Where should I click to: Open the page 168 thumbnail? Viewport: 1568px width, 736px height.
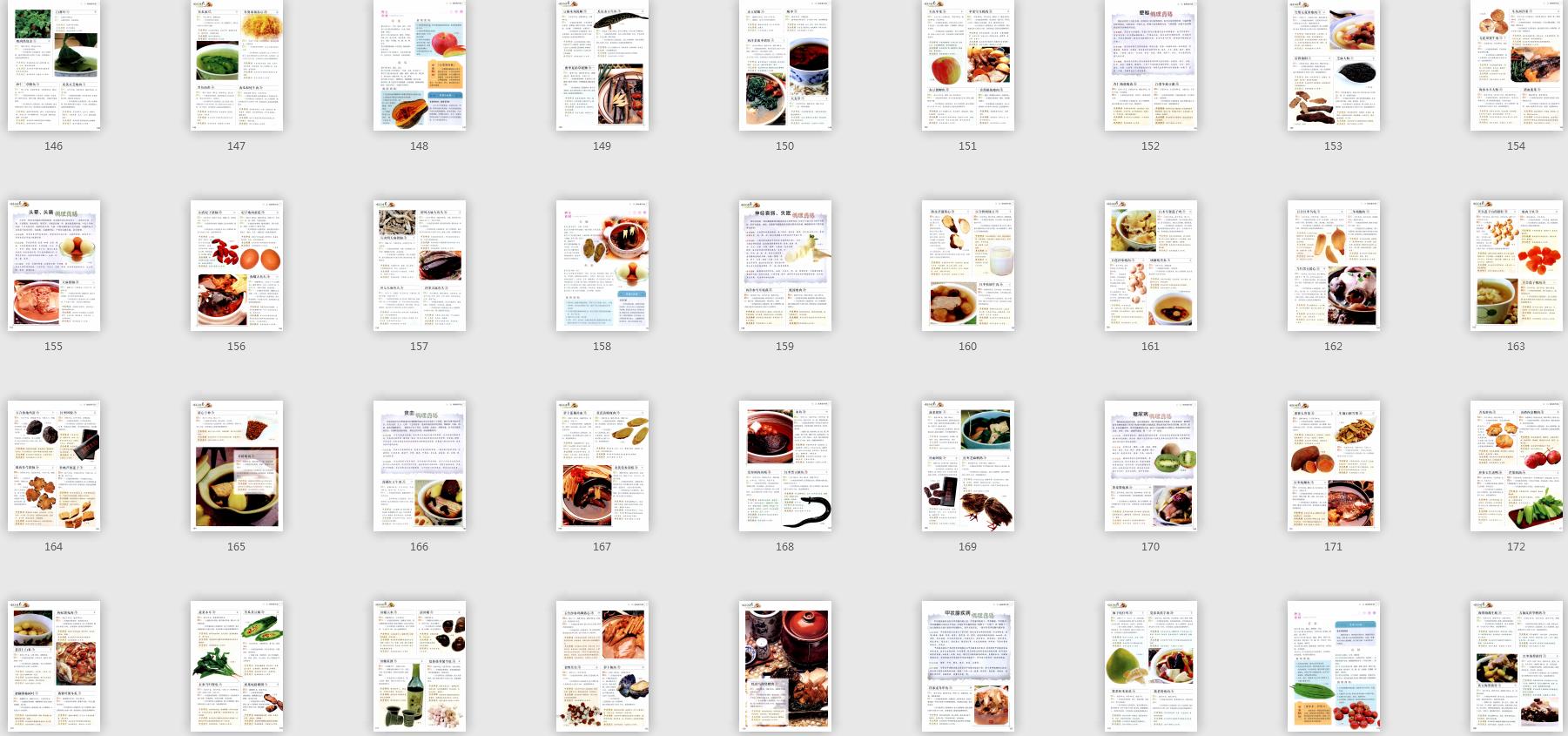pos(785,466)
